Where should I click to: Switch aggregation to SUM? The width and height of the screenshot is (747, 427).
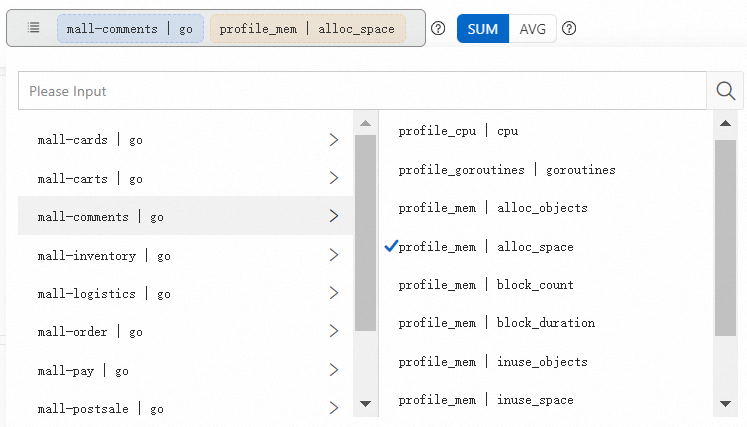pos(483,29)
